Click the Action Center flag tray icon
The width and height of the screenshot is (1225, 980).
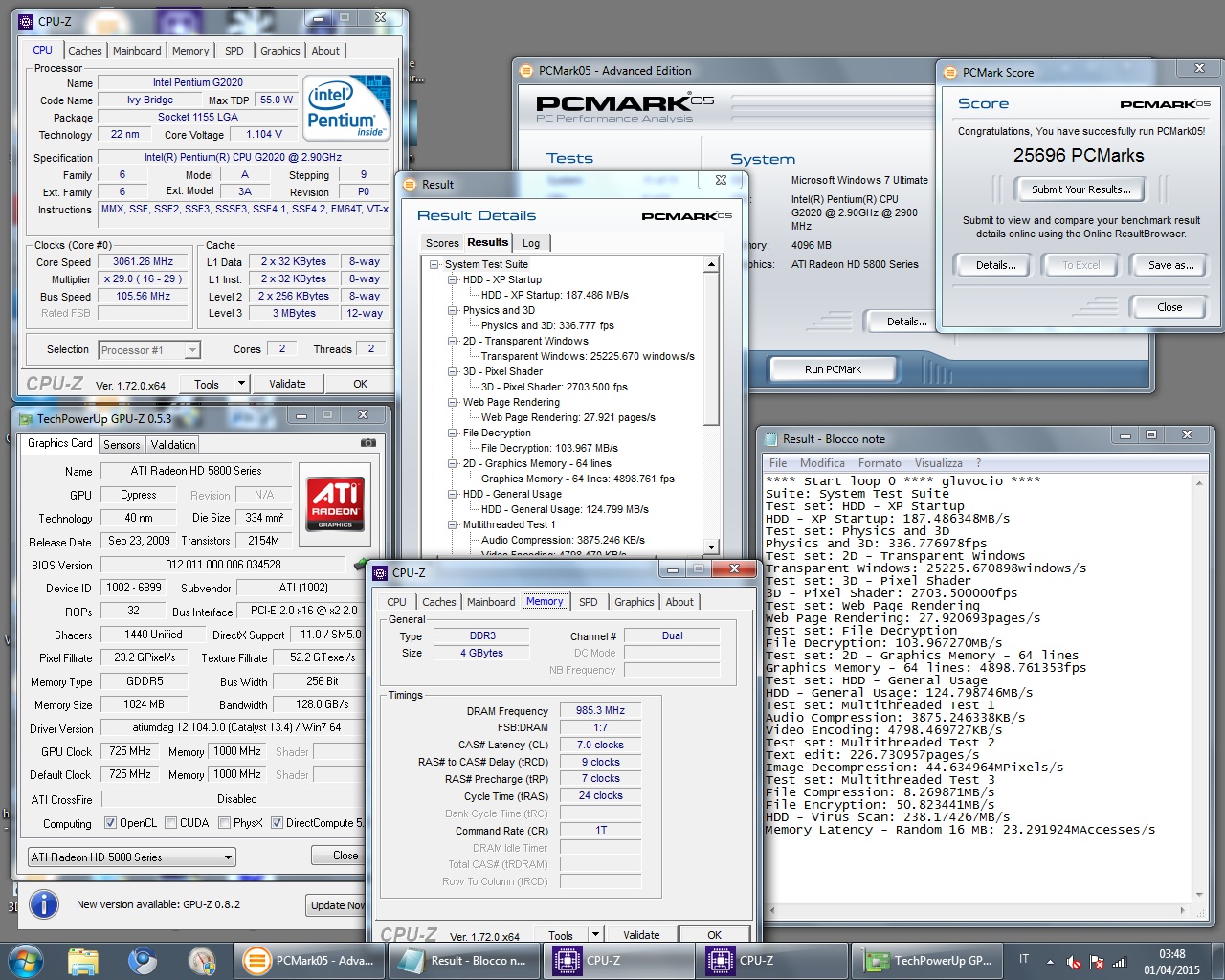[x=1097, y=962]
